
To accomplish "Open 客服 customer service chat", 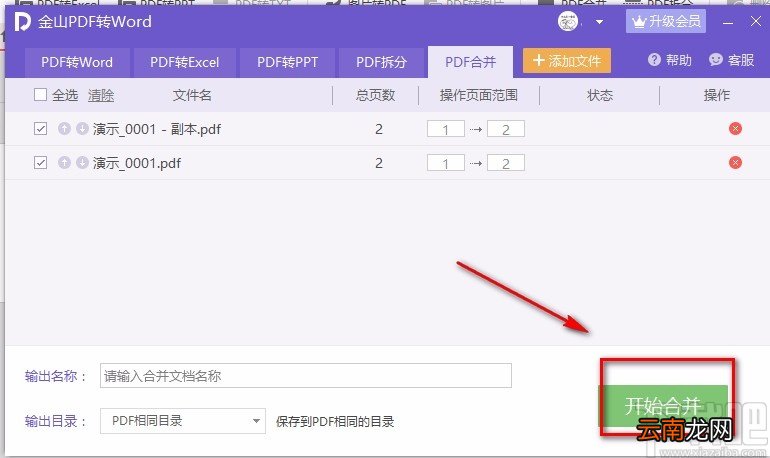I will 732,60.
